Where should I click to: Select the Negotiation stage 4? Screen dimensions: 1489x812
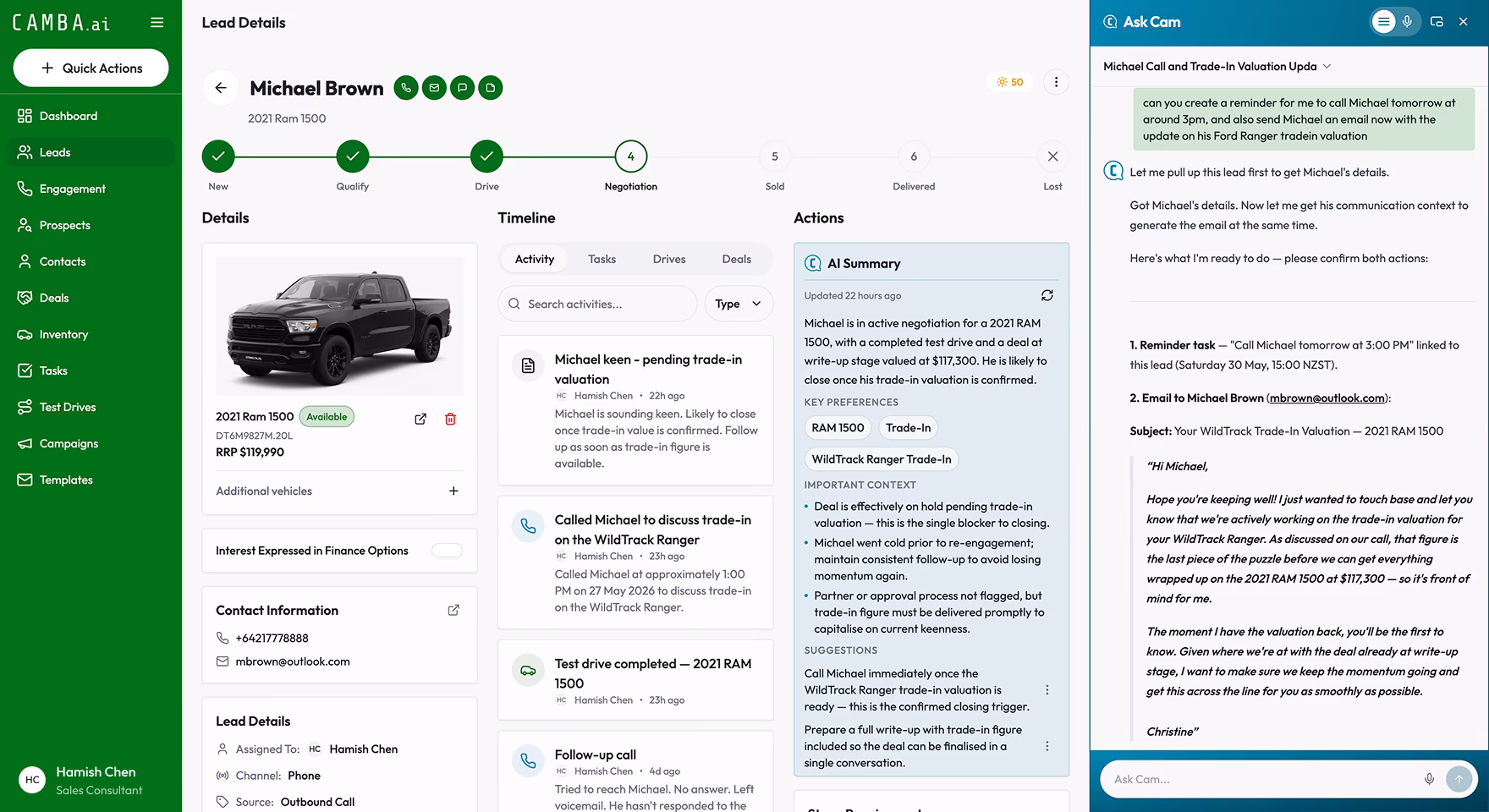(630, 156)
